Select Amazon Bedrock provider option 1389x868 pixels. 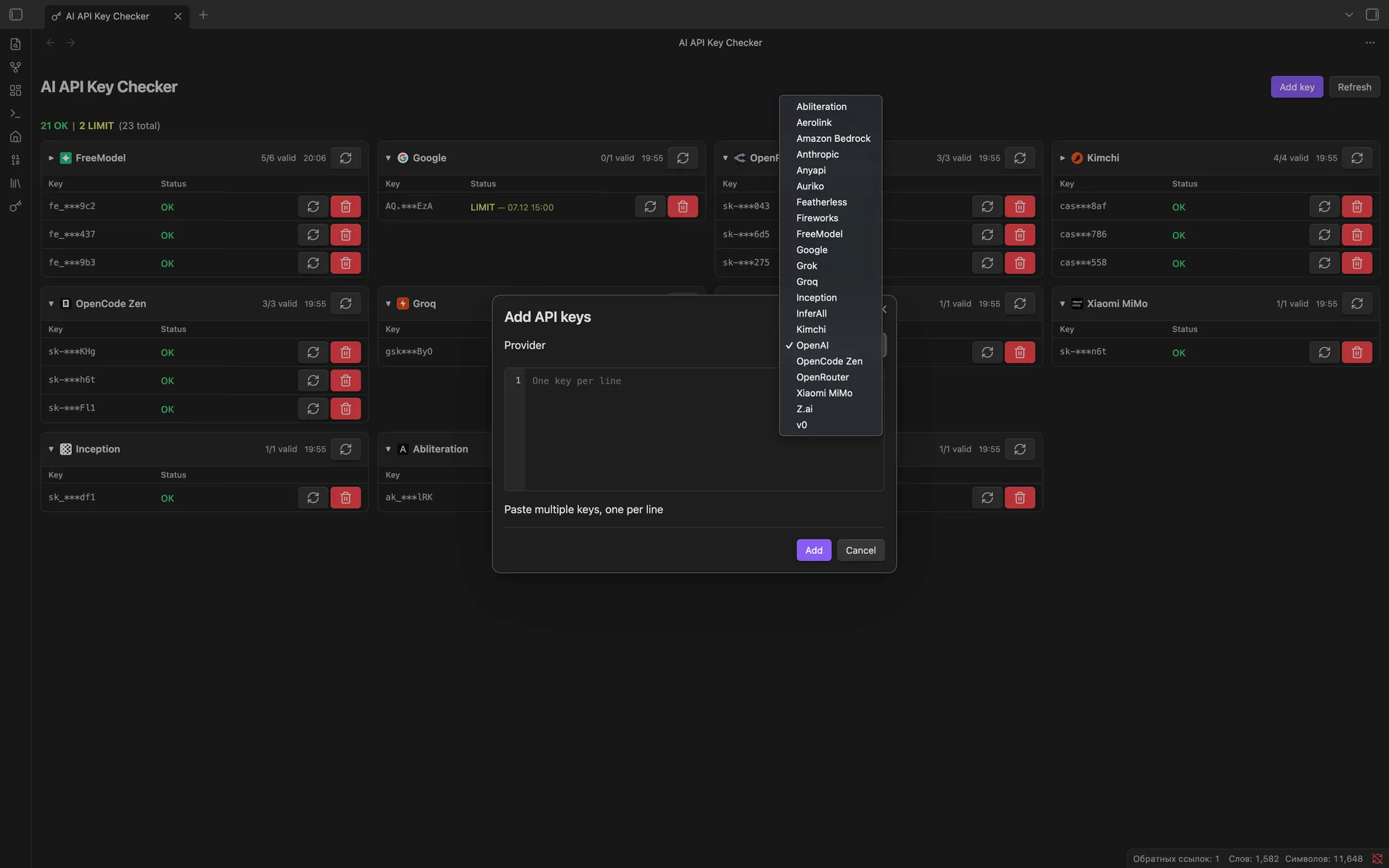tap(830, 138)
